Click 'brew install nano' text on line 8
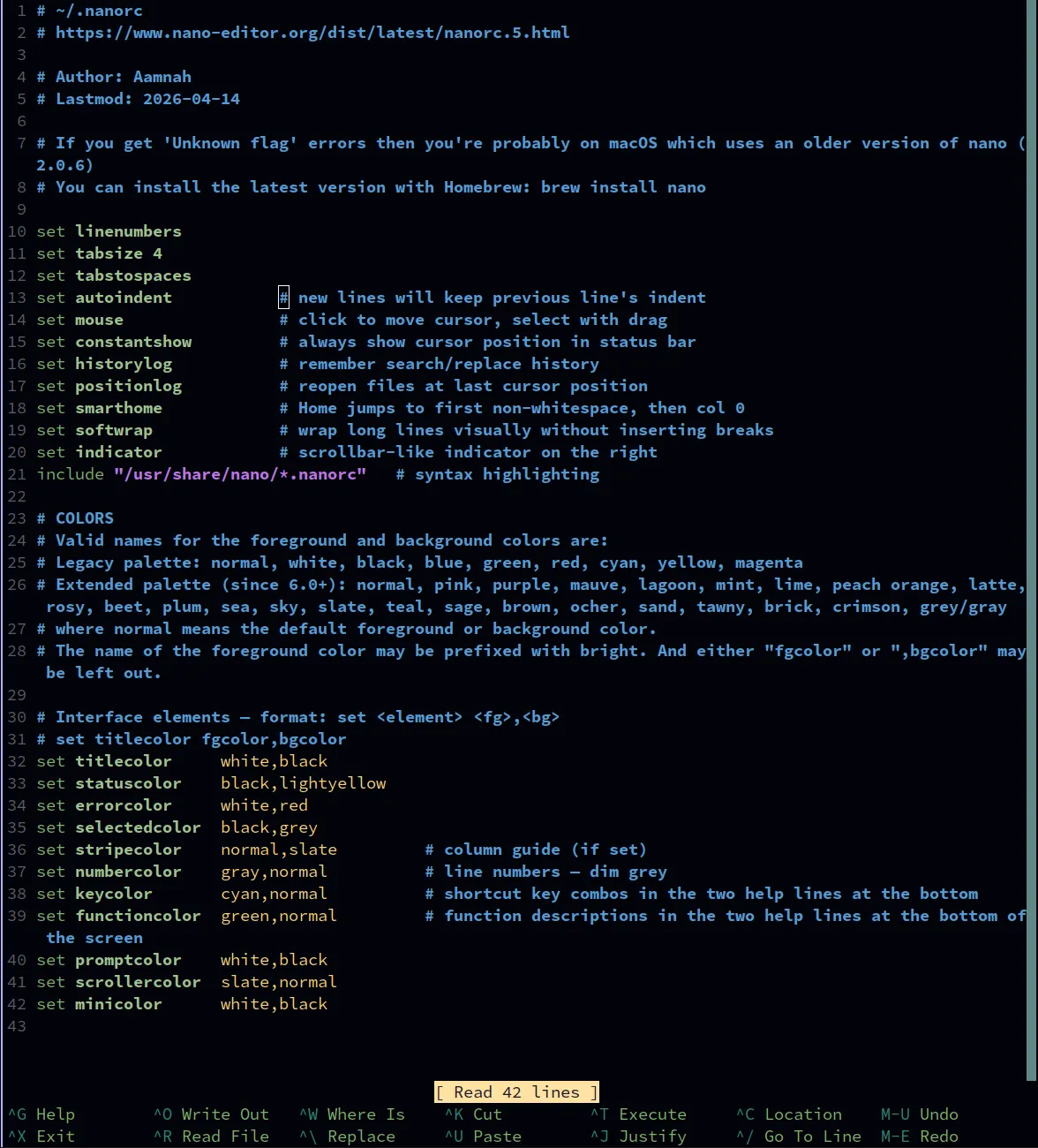1038x1148 pixels. [x=624, y=187]
